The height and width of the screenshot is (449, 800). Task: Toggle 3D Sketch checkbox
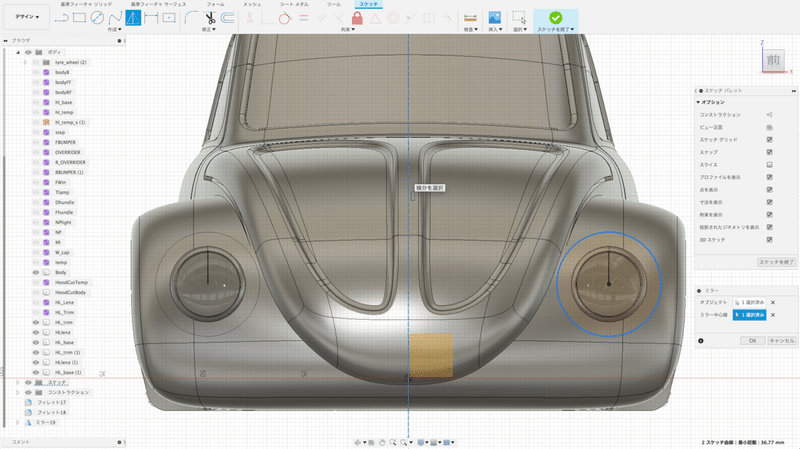769,240
